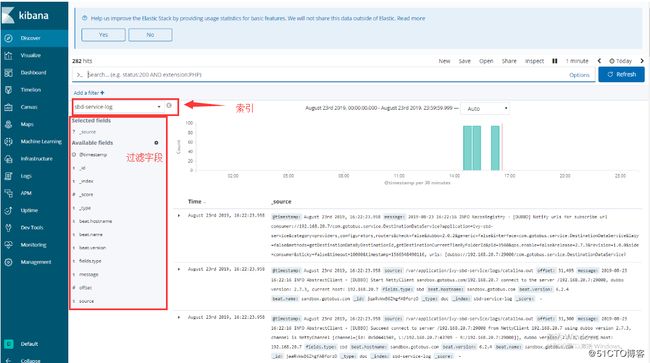Open Monitoring via heartbeat icon
This screenshot has height=363, width=650.
8,245
